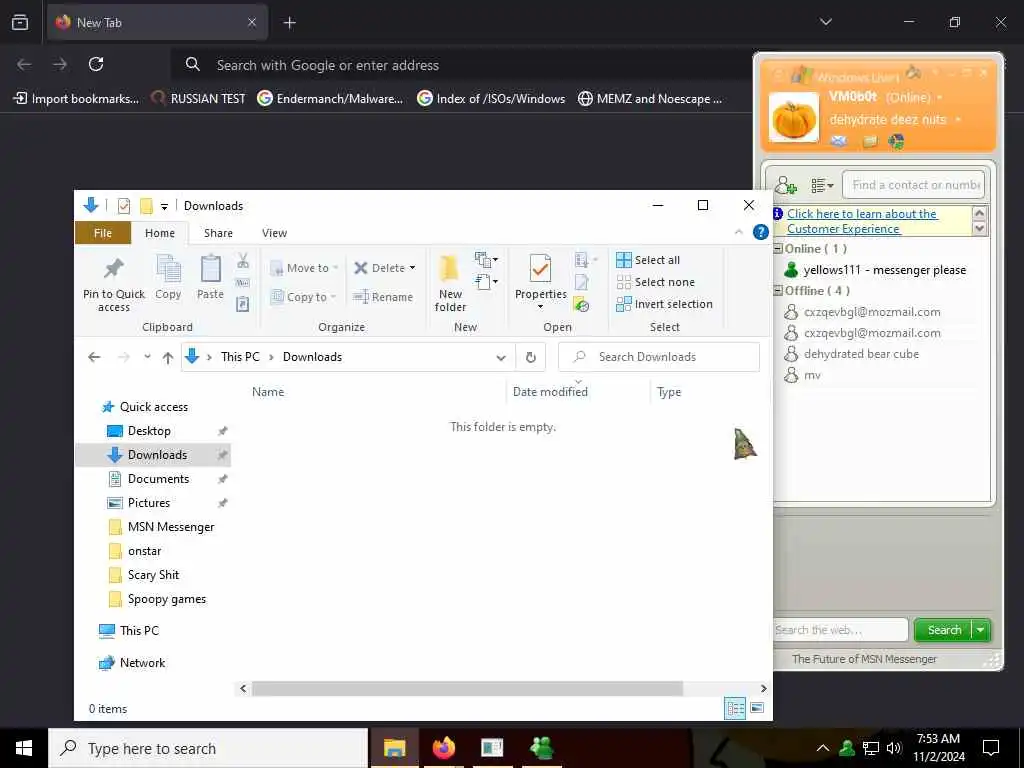This screenshot has width=1024, height=768.
Task: Create a New folder from ribbon
Action: [x=451, y=283]
